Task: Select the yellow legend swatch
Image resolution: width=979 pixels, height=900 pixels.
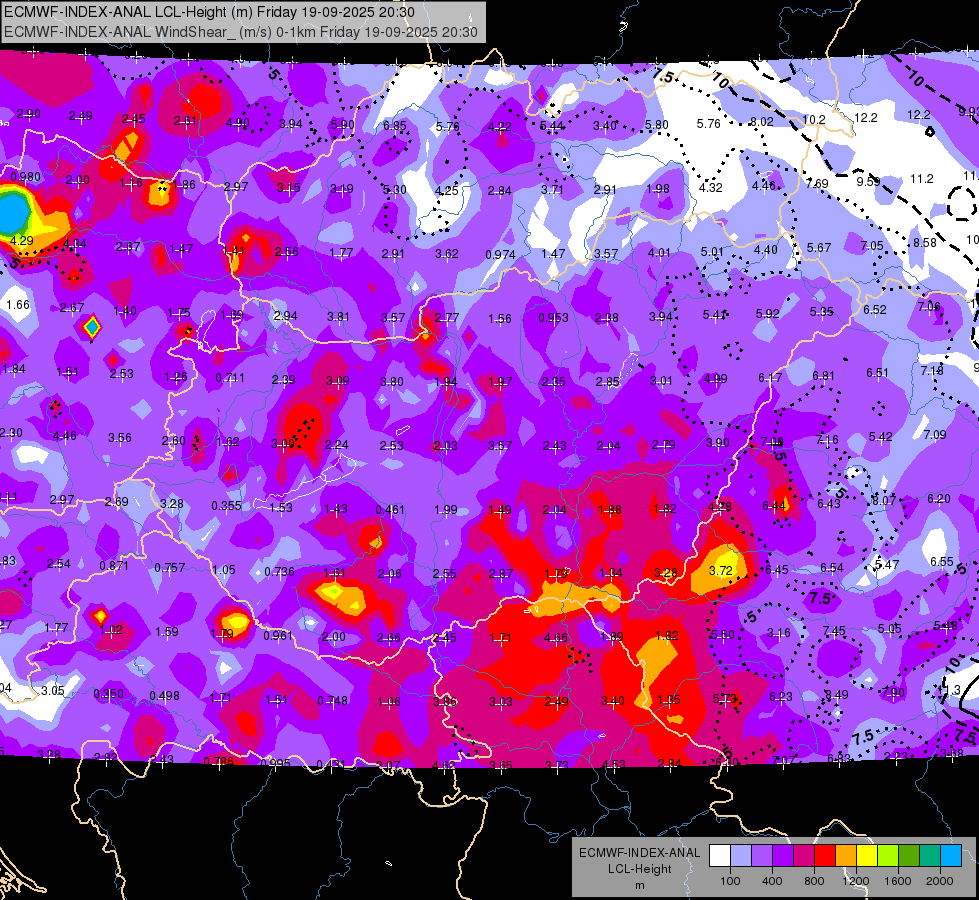Action: pos(867,856)
